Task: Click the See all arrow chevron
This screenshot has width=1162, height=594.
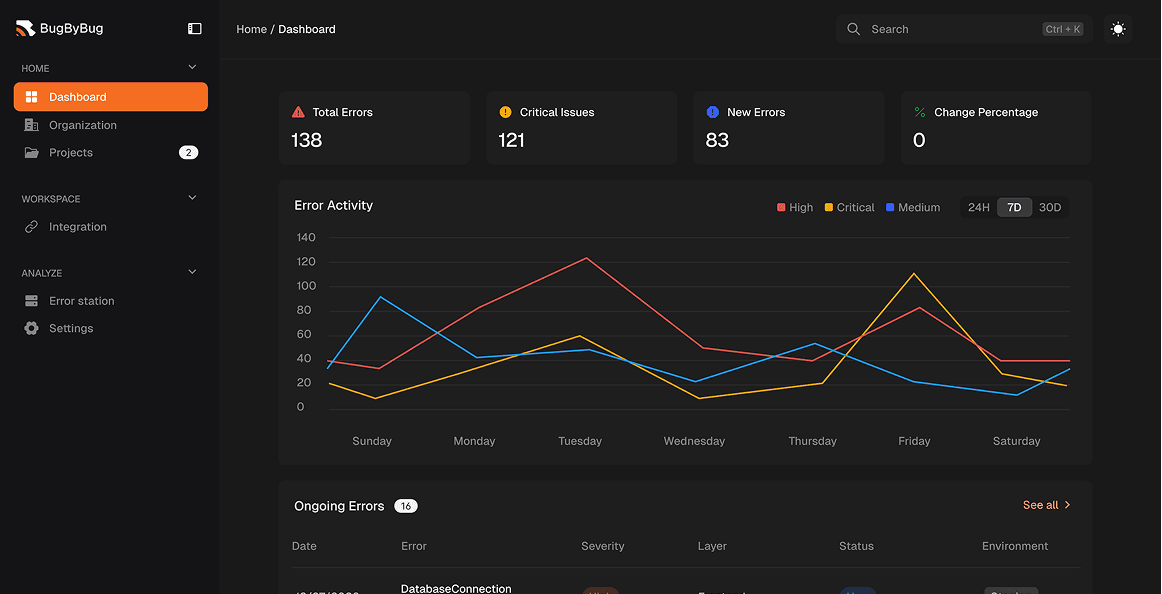Action: click(x=1067, y=505)
